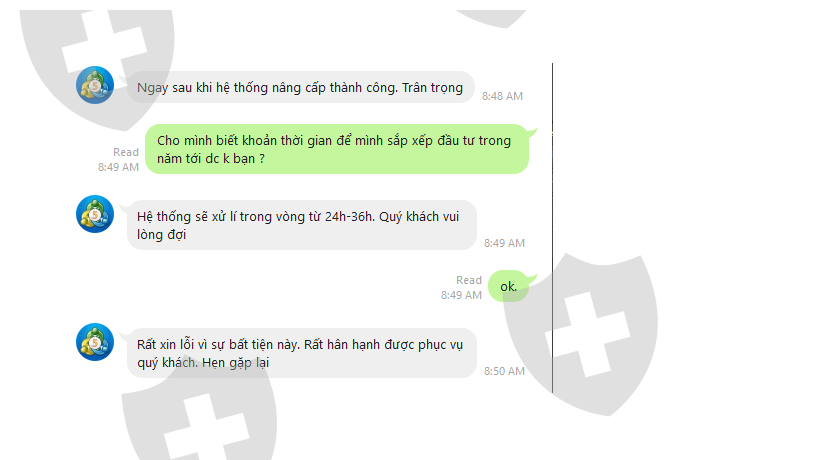The height and width of the screenshot is (460, 819).
Task: Click the green 'ok.' message bubble
Action: click(508, 286)
